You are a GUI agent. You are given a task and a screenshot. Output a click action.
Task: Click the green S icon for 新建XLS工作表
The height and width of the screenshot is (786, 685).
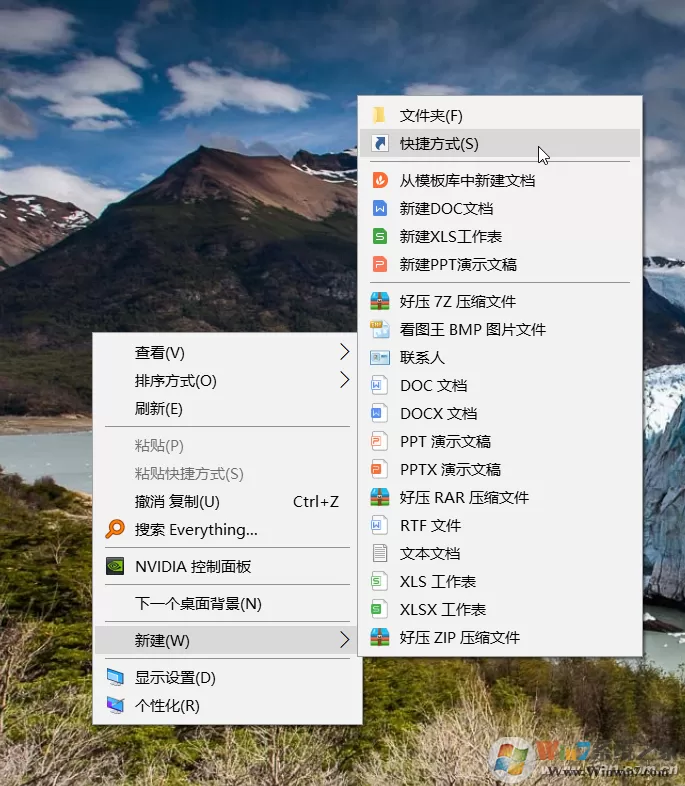point(379,236)
